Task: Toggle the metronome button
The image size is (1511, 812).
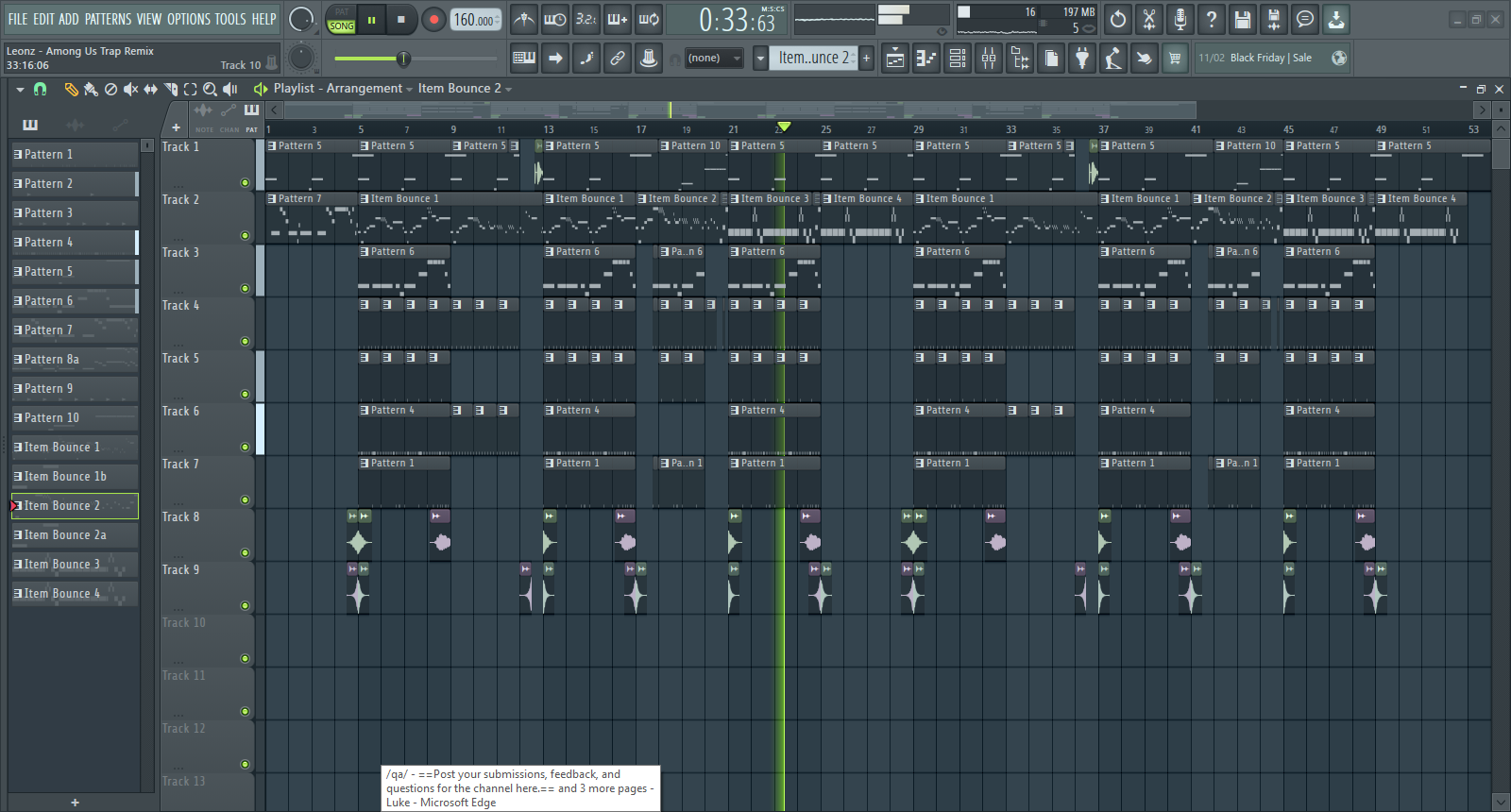Action: pos(524,19)
